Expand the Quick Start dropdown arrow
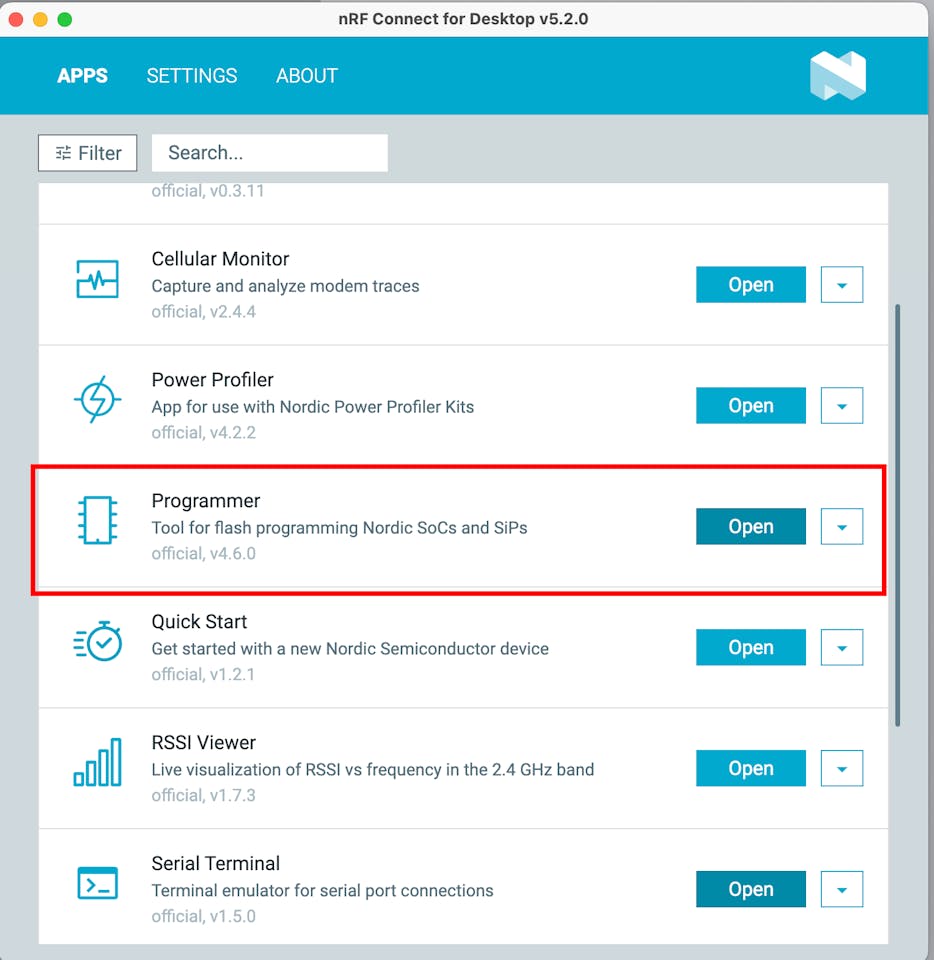This screenshot has width=934, height=960. [842, 647]
